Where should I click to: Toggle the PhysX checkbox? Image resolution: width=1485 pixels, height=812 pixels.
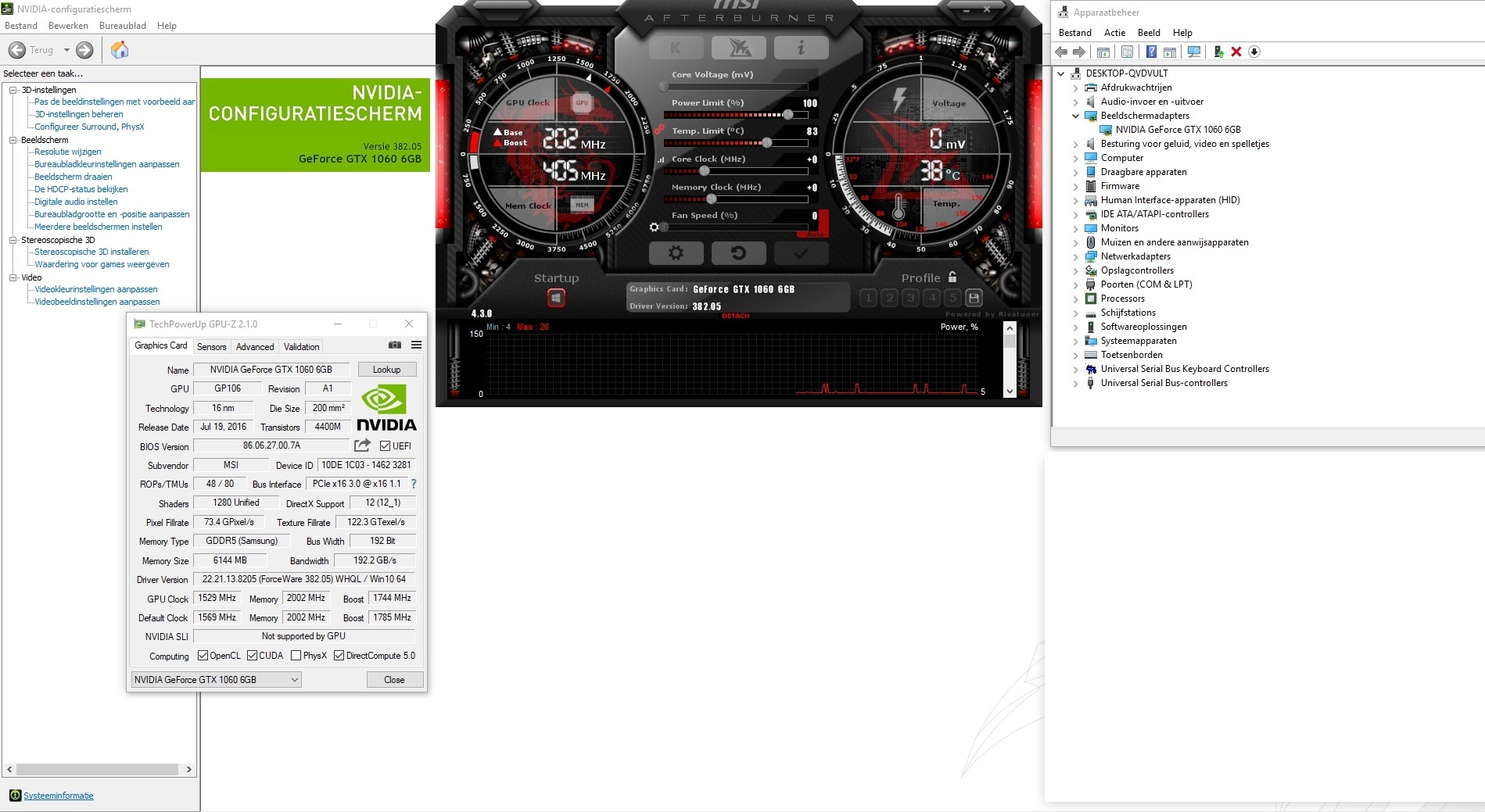pos(296,656)
